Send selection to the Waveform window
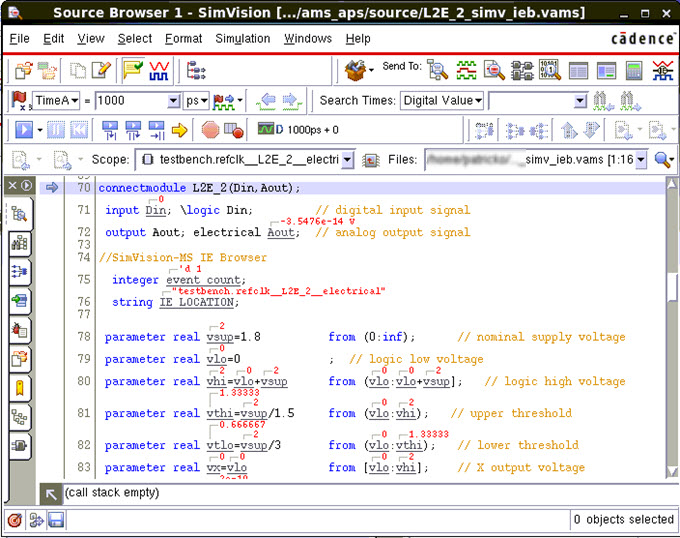 [x=466, y=70]
